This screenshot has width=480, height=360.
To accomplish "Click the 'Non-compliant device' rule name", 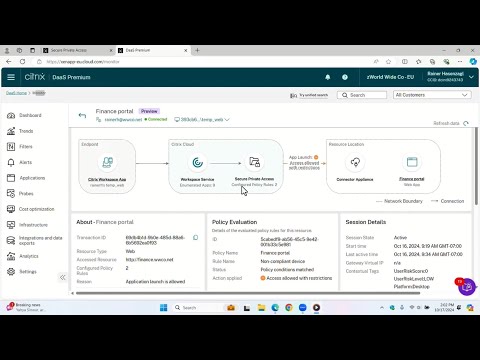I will [x=283, y=261].
